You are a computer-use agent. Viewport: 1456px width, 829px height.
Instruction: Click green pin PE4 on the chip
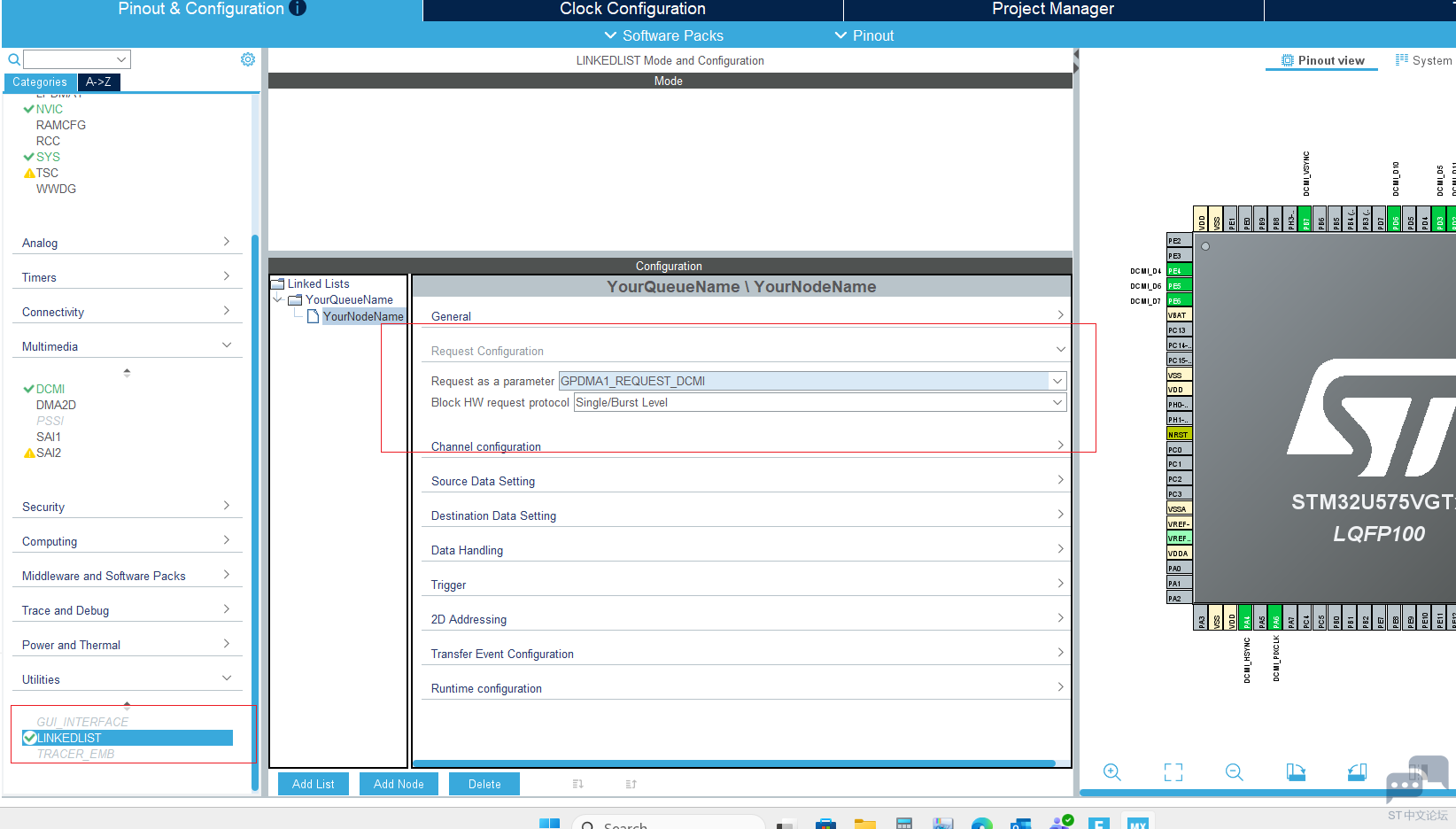point(1180,271)
